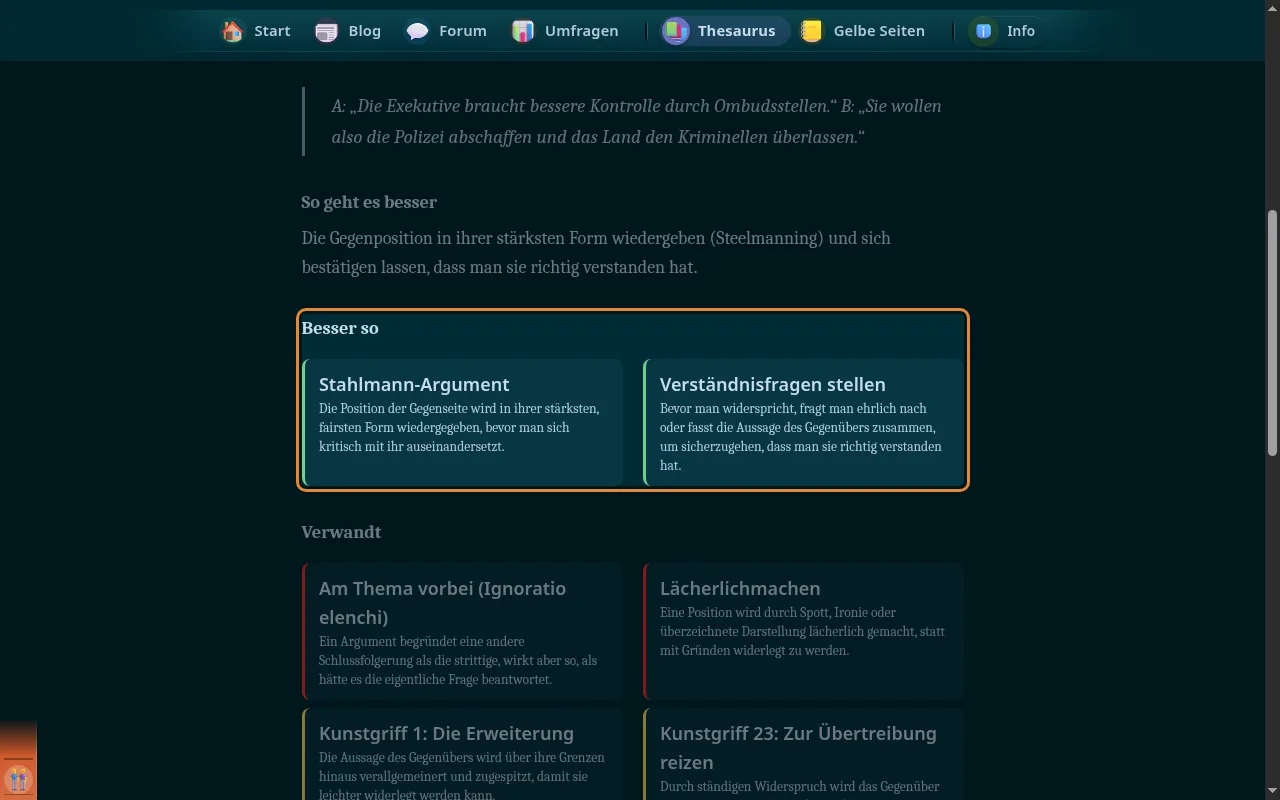Click the Gelbe Seiten notebook icon
This screenshot has width=1280, height=800.
pos(812,31)
